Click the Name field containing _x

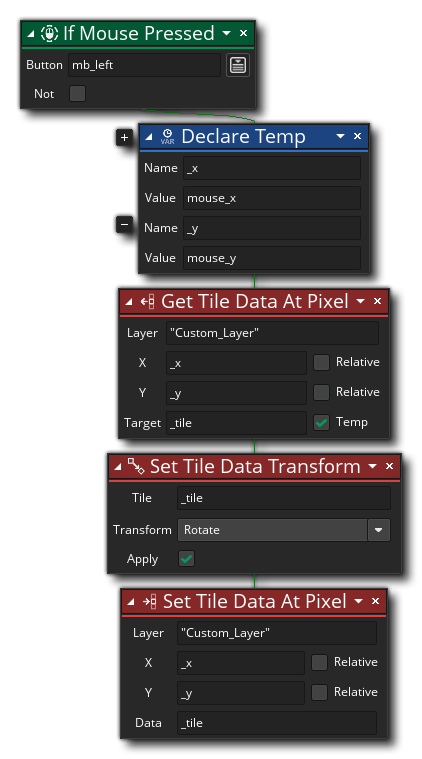point(272,168)
